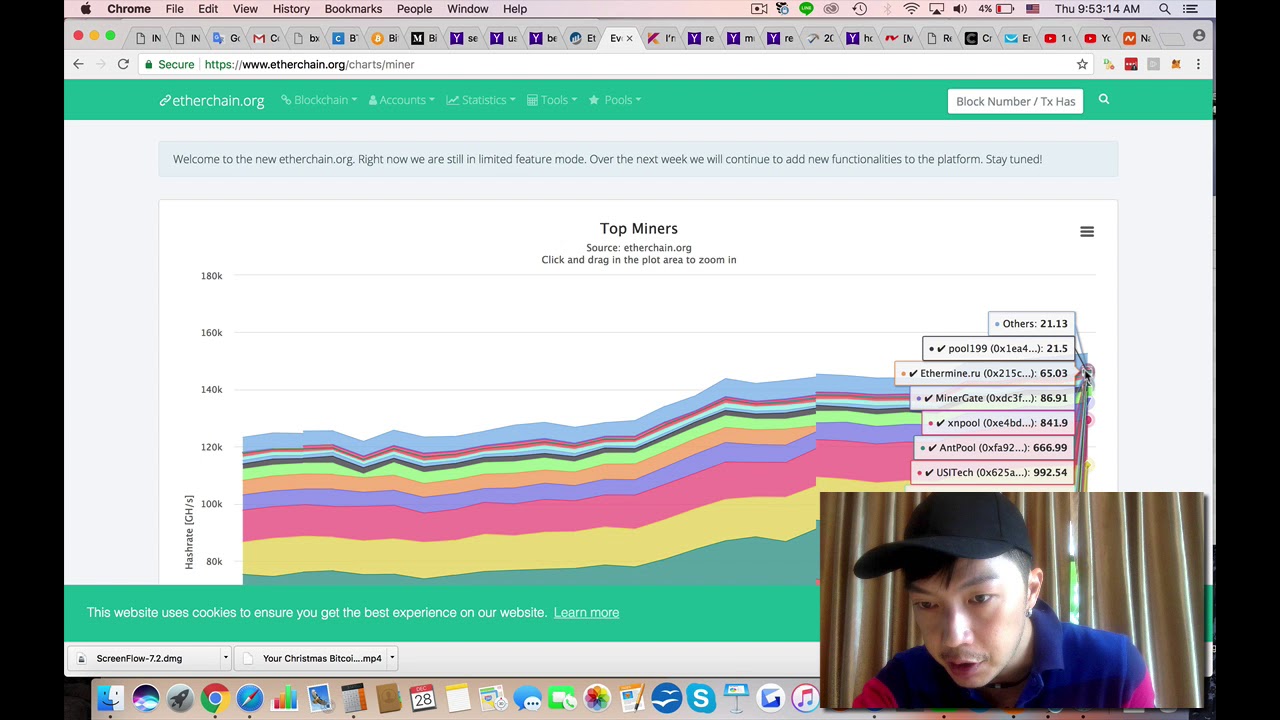Open the Window menu

click(468, 9)
